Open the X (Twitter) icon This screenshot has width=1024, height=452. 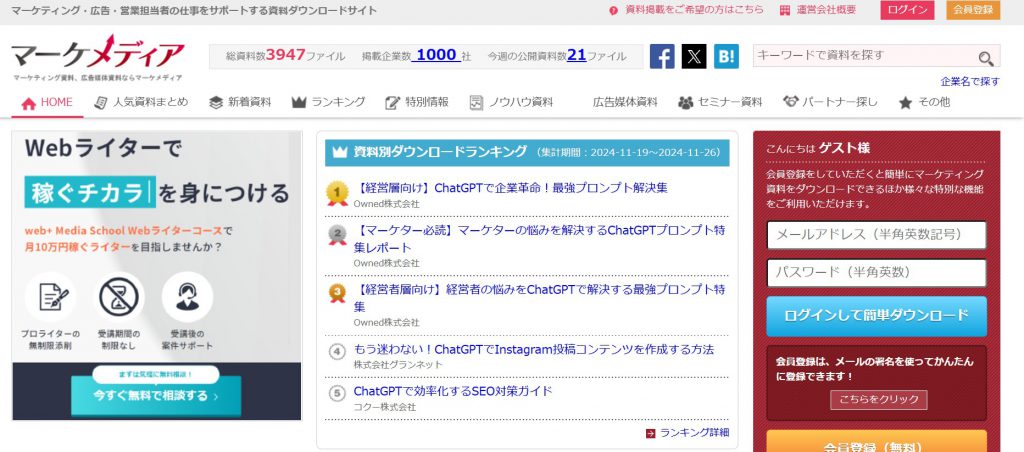(694, 56)
